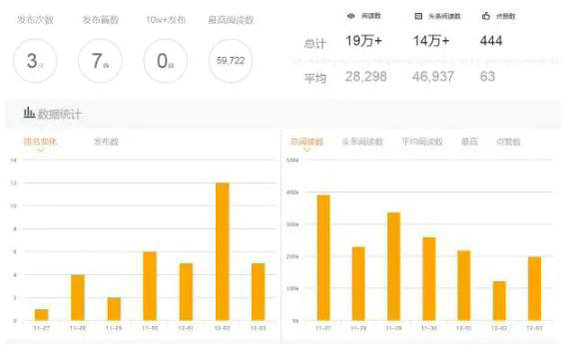Select the 最高 tab

point(470,142)
